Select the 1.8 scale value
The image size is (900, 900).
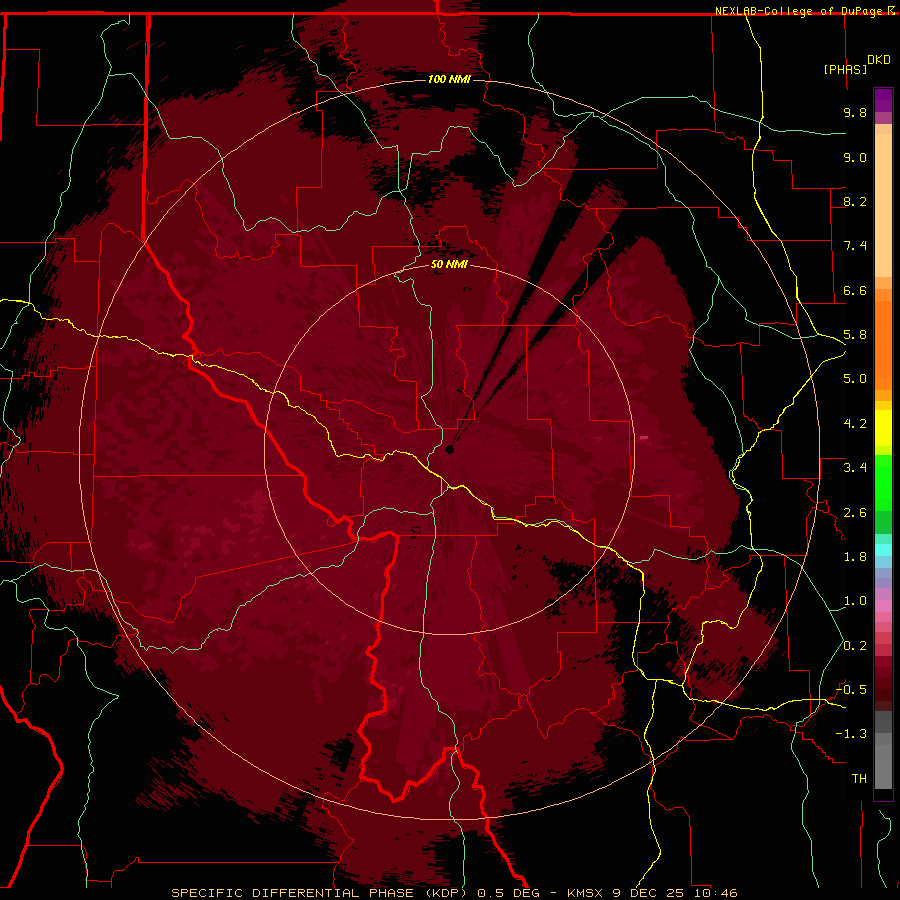point(855,557)
